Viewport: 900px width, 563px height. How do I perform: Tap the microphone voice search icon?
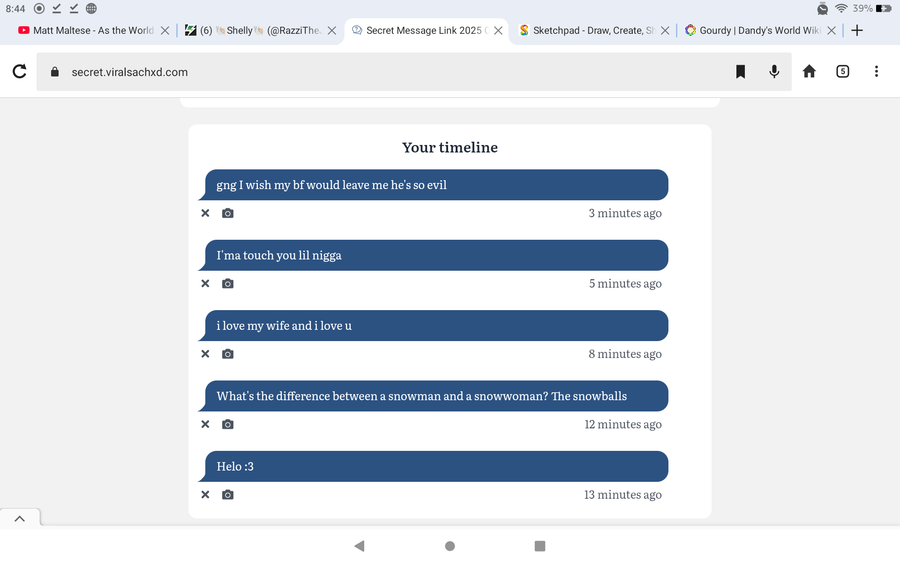pos(774,72)
